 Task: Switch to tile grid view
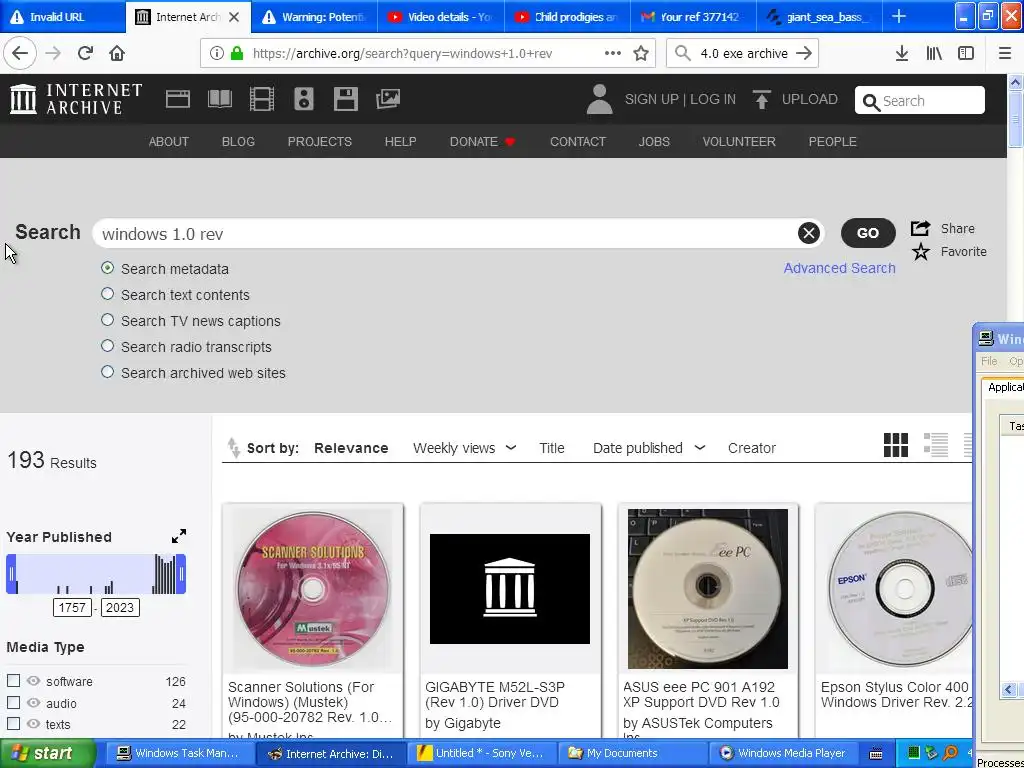(896, 445)
